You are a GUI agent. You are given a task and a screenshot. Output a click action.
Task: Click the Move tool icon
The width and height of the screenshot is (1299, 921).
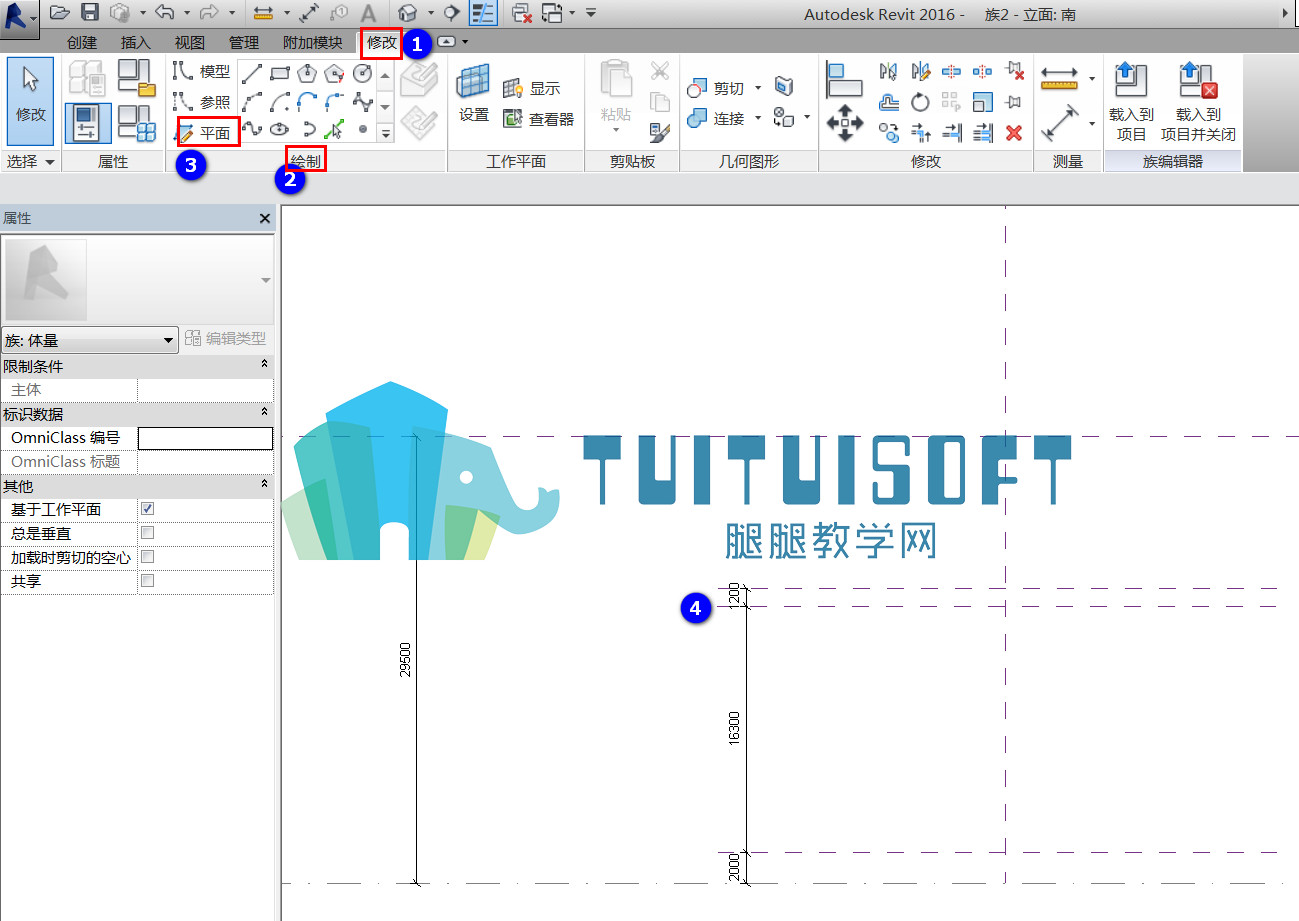coord(845,123)
